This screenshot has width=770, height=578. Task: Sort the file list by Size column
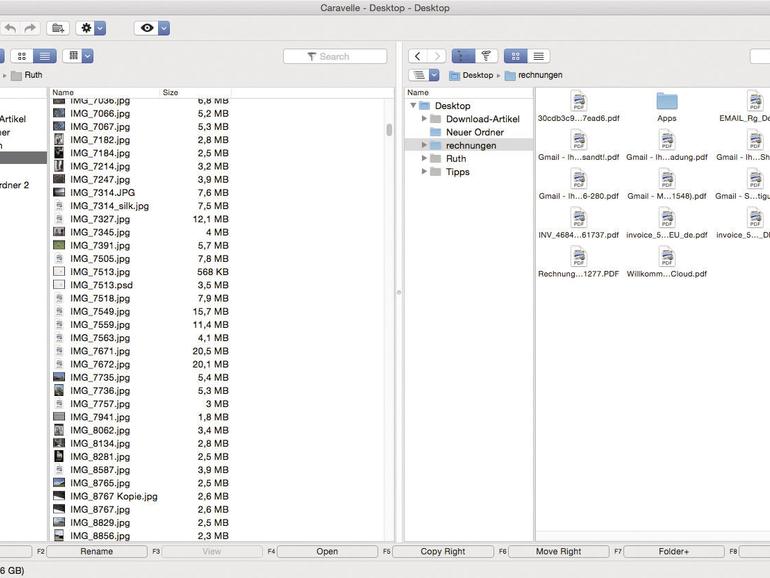(x=171, y=93)
